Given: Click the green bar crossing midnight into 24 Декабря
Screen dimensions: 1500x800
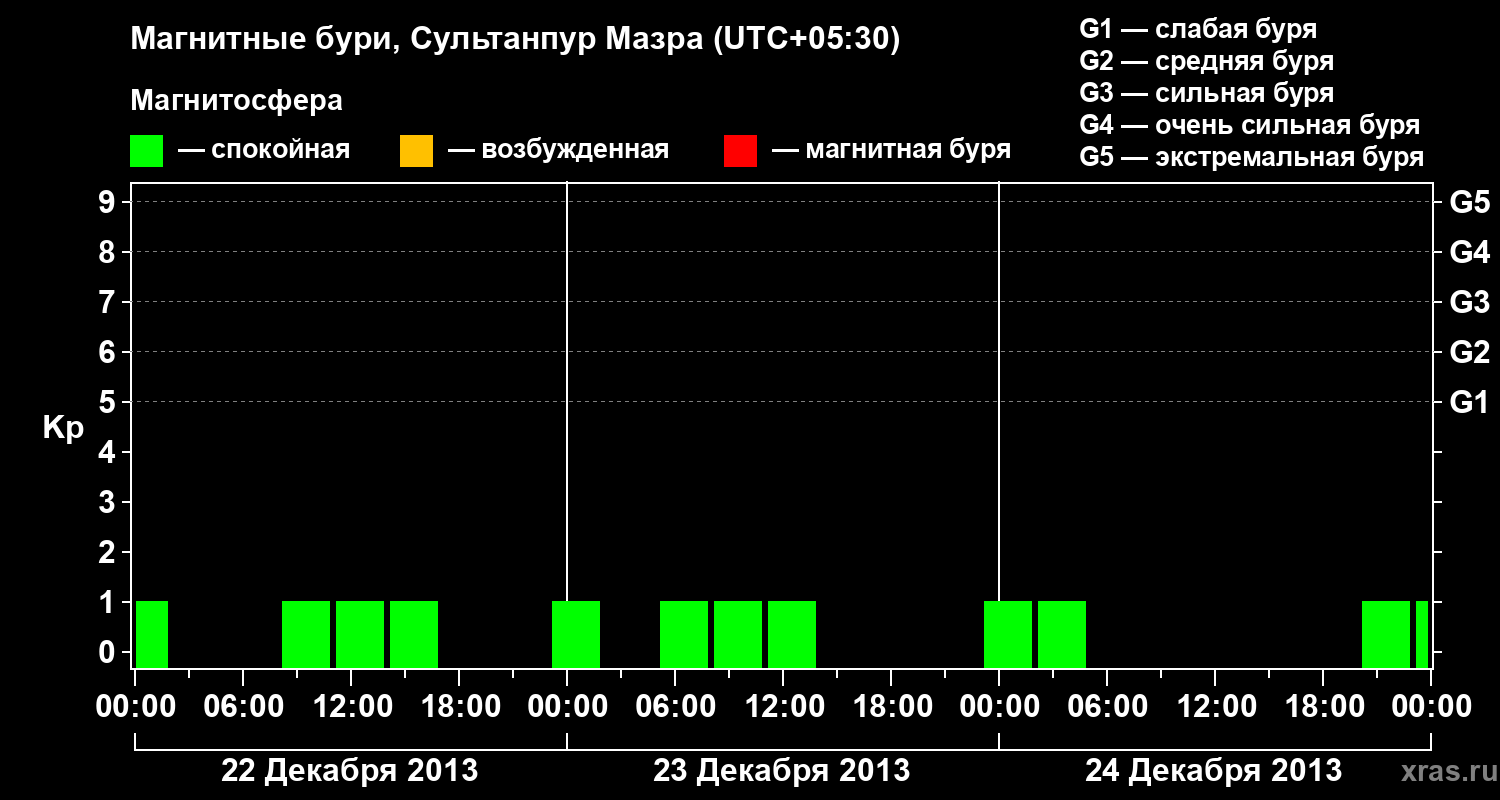Looking at the screenshot, I should (x=1008, y=634).
